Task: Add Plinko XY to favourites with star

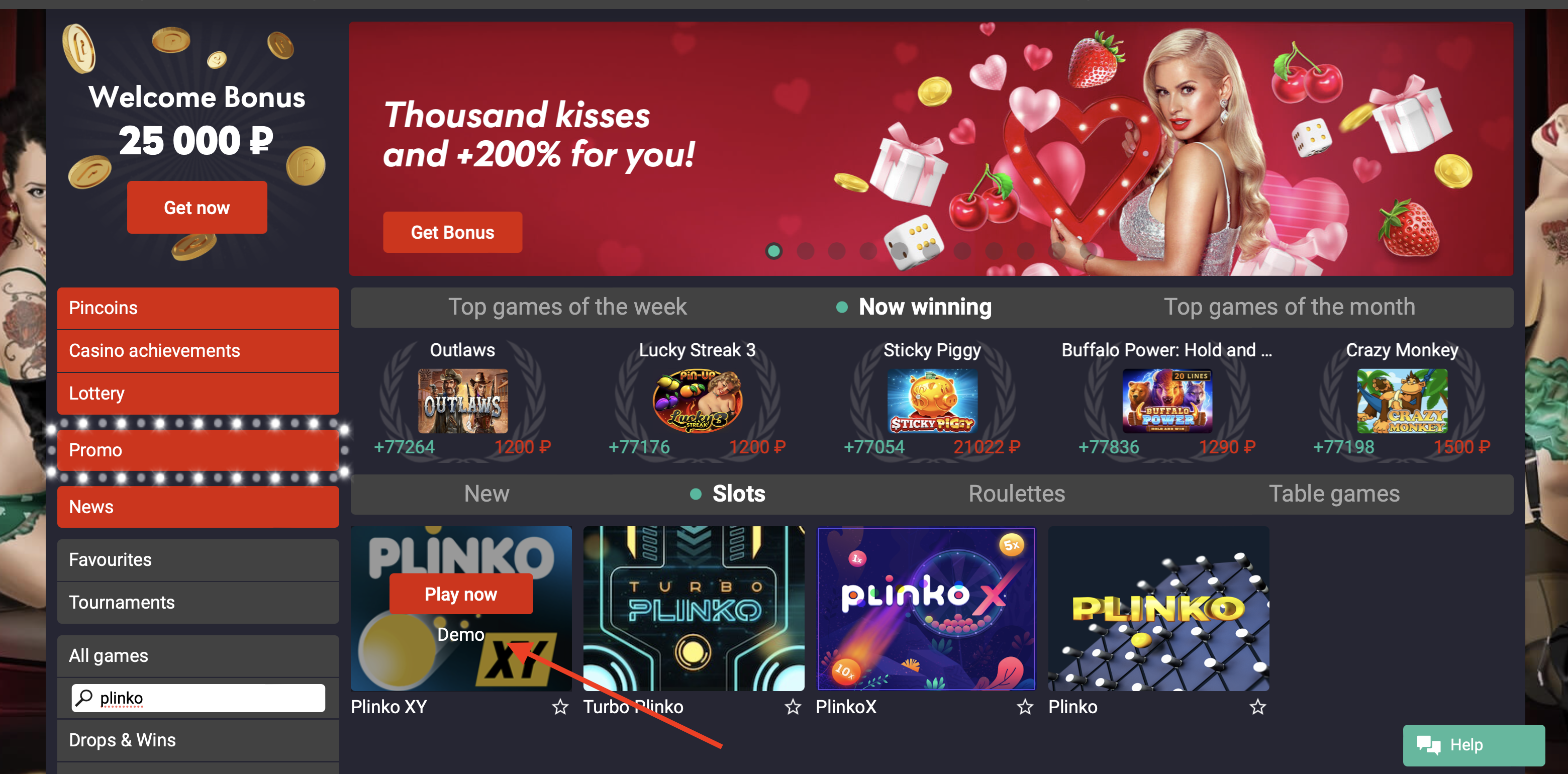Action: click(560, 707)
